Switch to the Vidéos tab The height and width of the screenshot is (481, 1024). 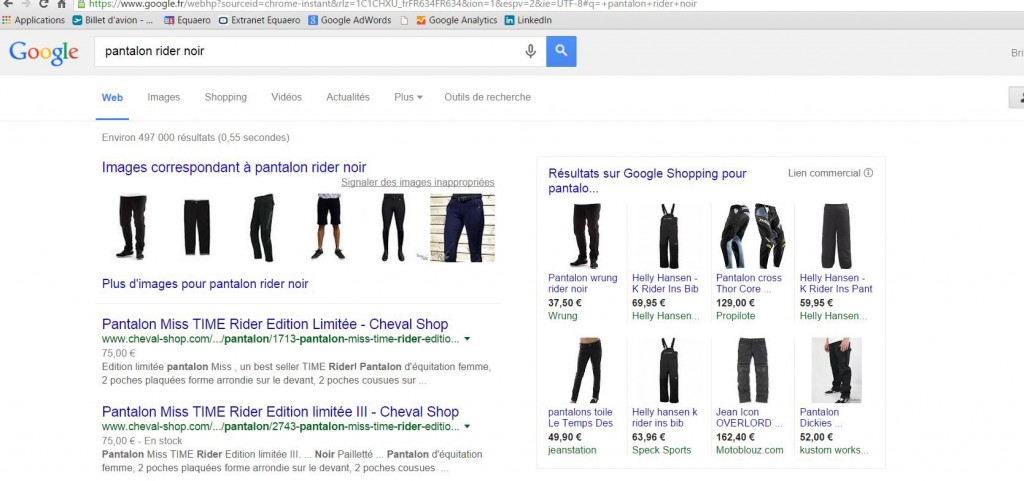click(x=286, y=97)
